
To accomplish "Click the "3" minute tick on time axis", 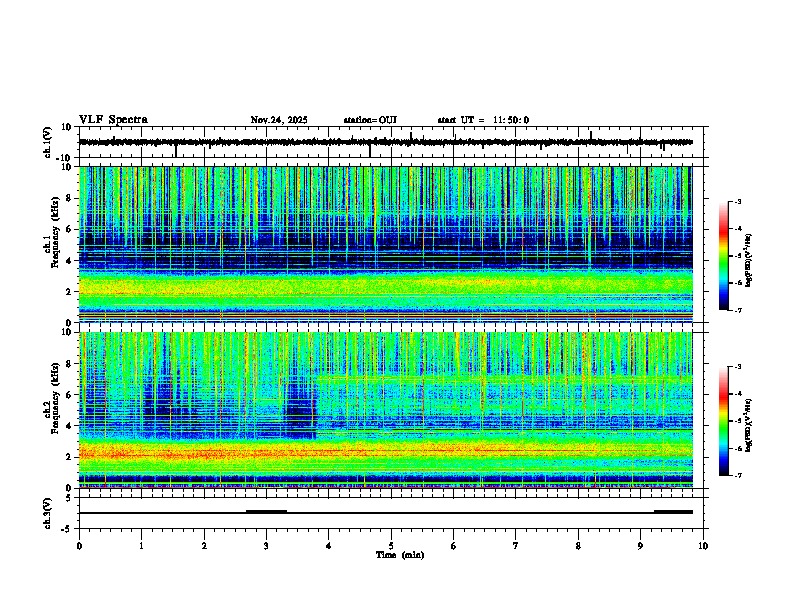I will [x=266, y=546].
